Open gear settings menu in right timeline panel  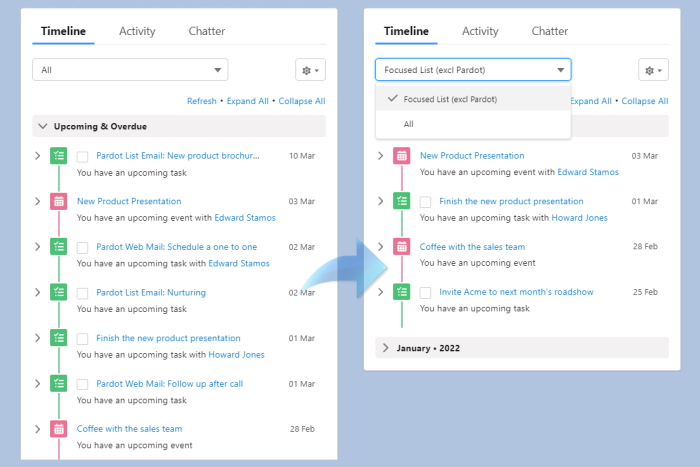coord(653,70)
